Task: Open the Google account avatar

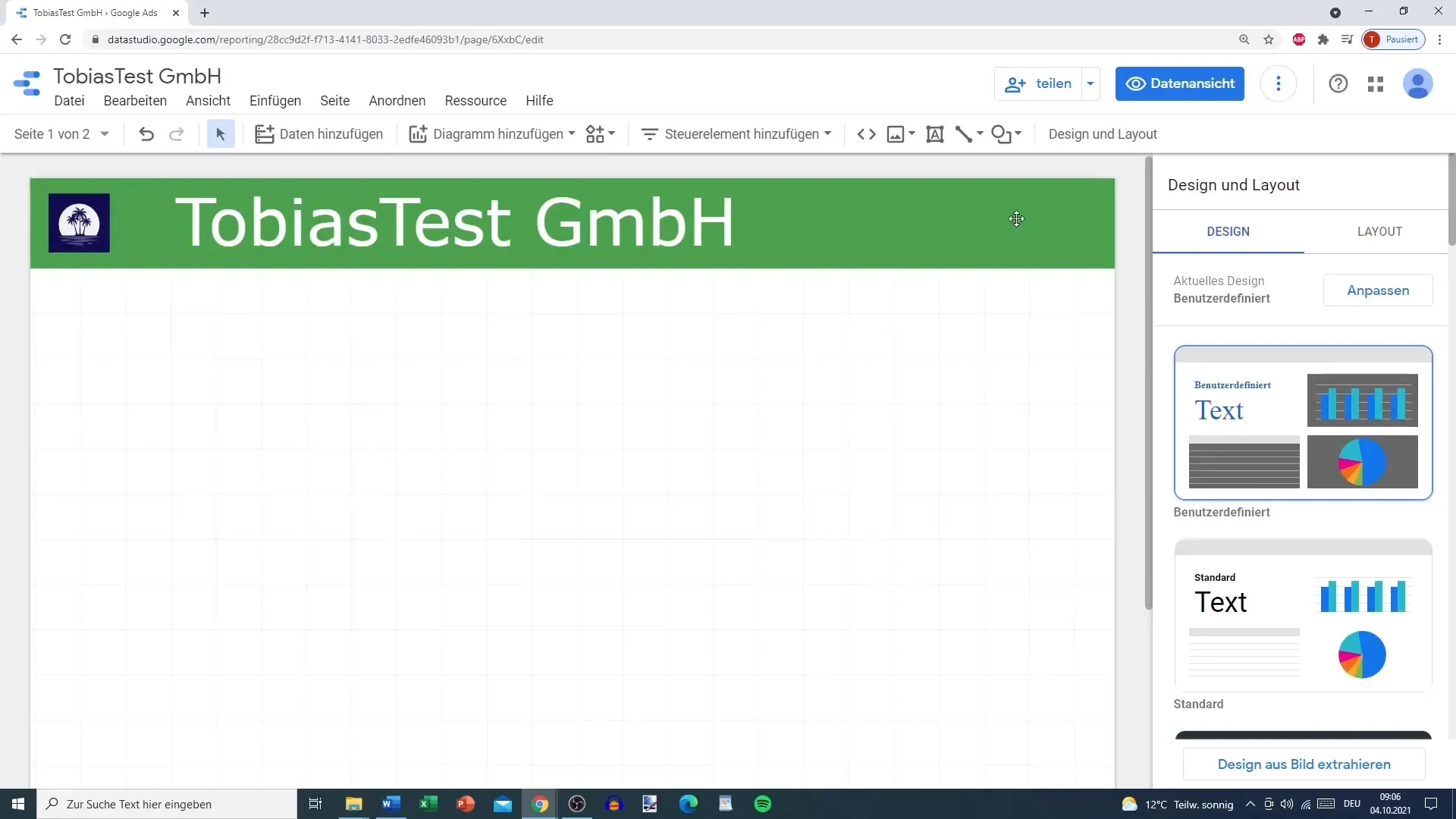Action: pyautogui.click(x=1417, y=83)
